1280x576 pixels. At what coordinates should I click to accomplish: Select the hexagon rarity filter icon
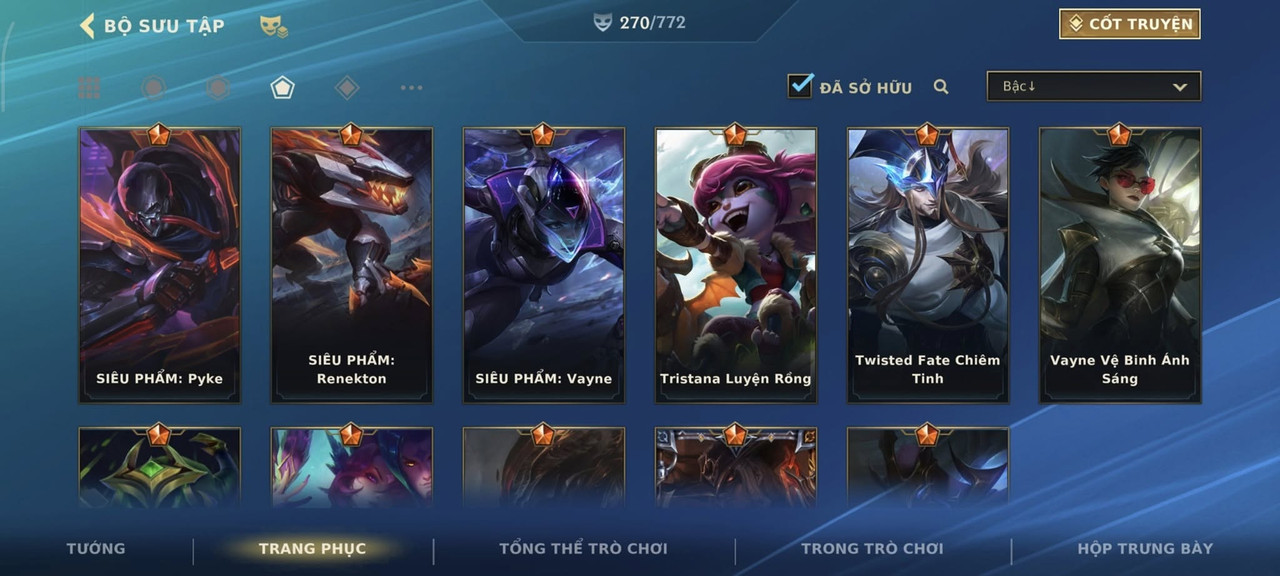click(218, 88)
